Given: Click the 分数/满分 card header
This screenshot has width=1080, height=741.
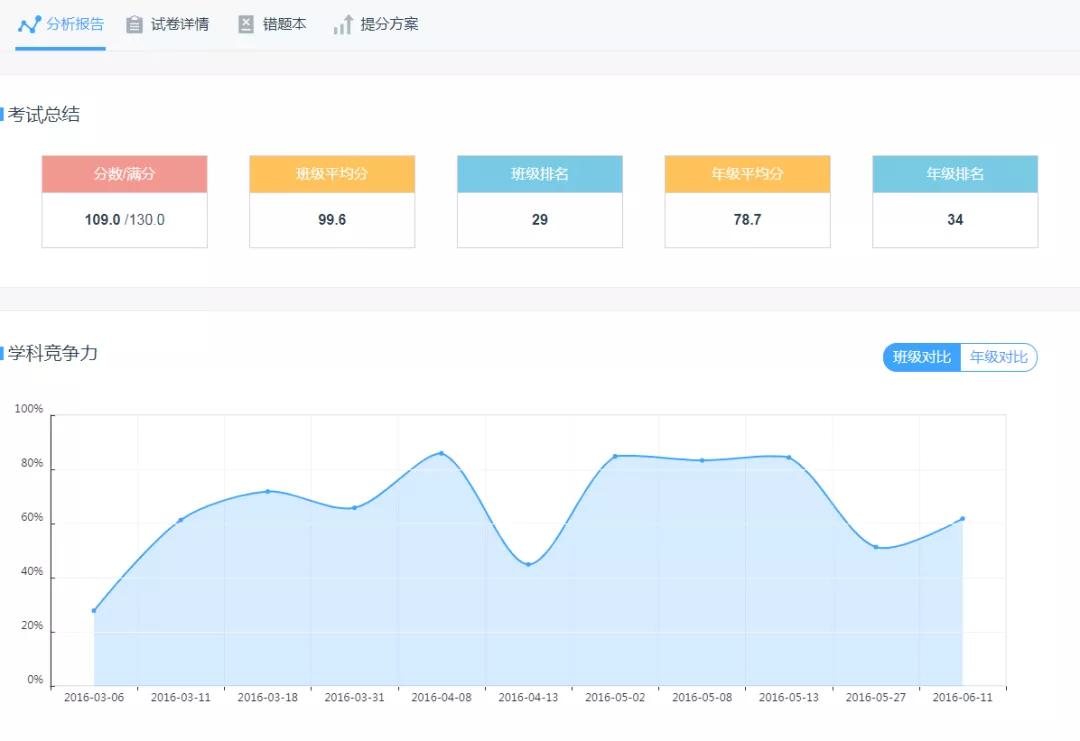Looking at the screenshot, I should click(x=124, y=174).
